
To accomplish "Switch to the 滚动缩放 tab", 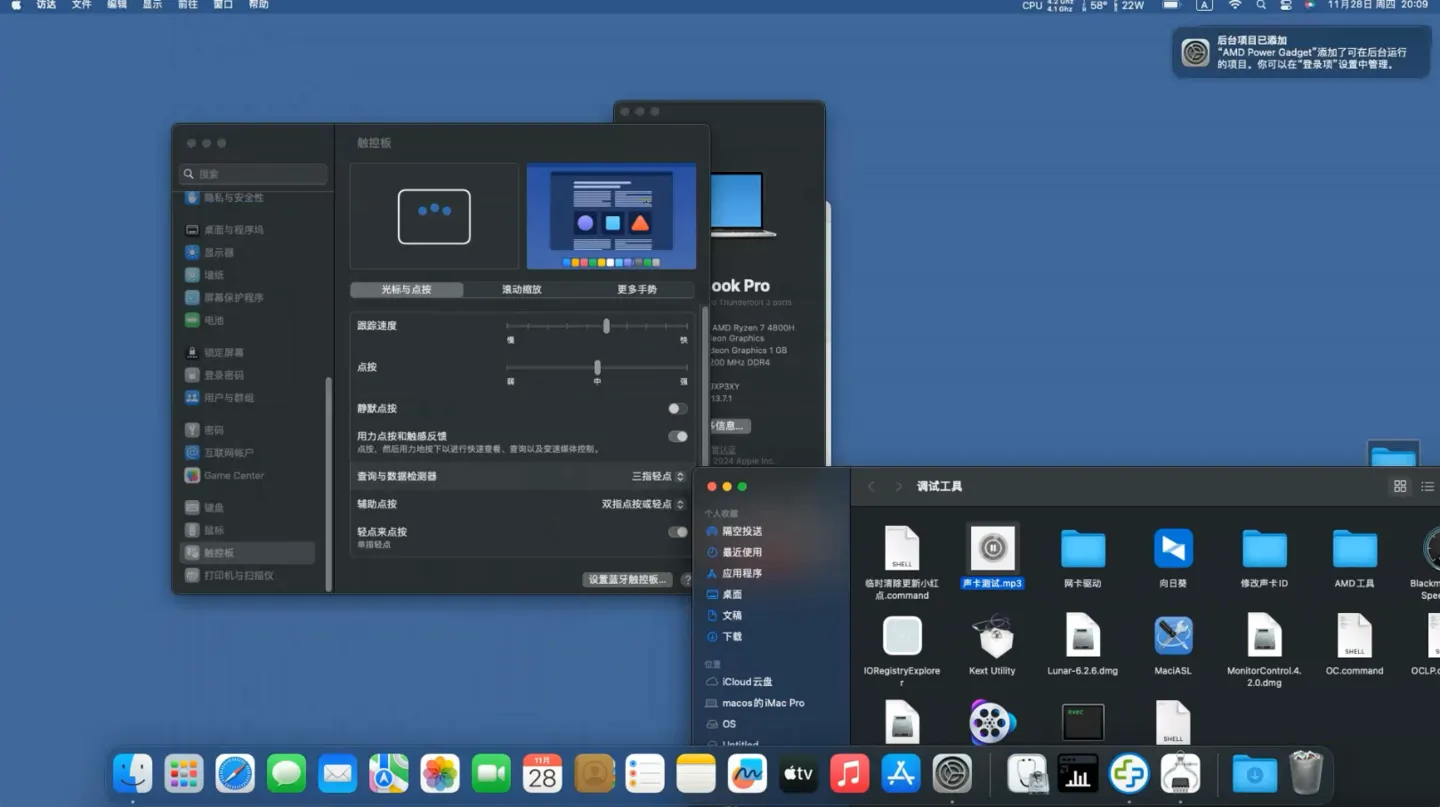I will tap(521, 289).
